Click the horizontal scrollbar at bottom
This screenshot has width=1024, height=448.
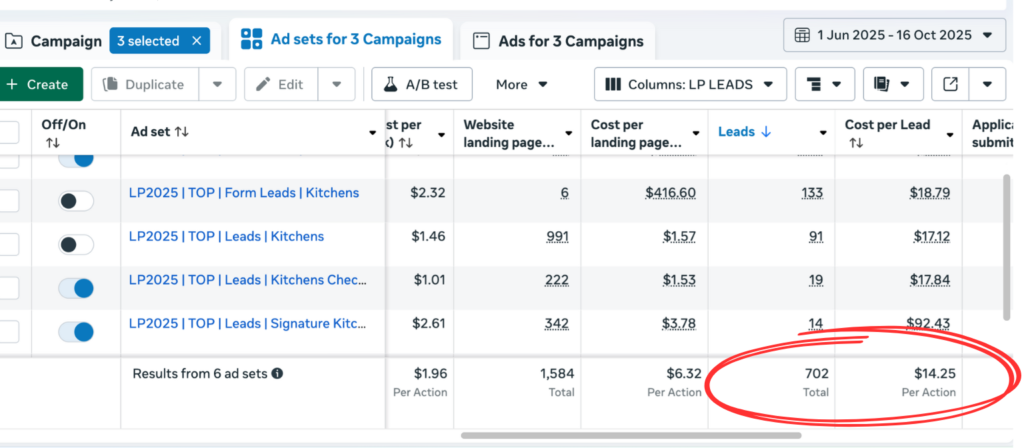(630, 435)
